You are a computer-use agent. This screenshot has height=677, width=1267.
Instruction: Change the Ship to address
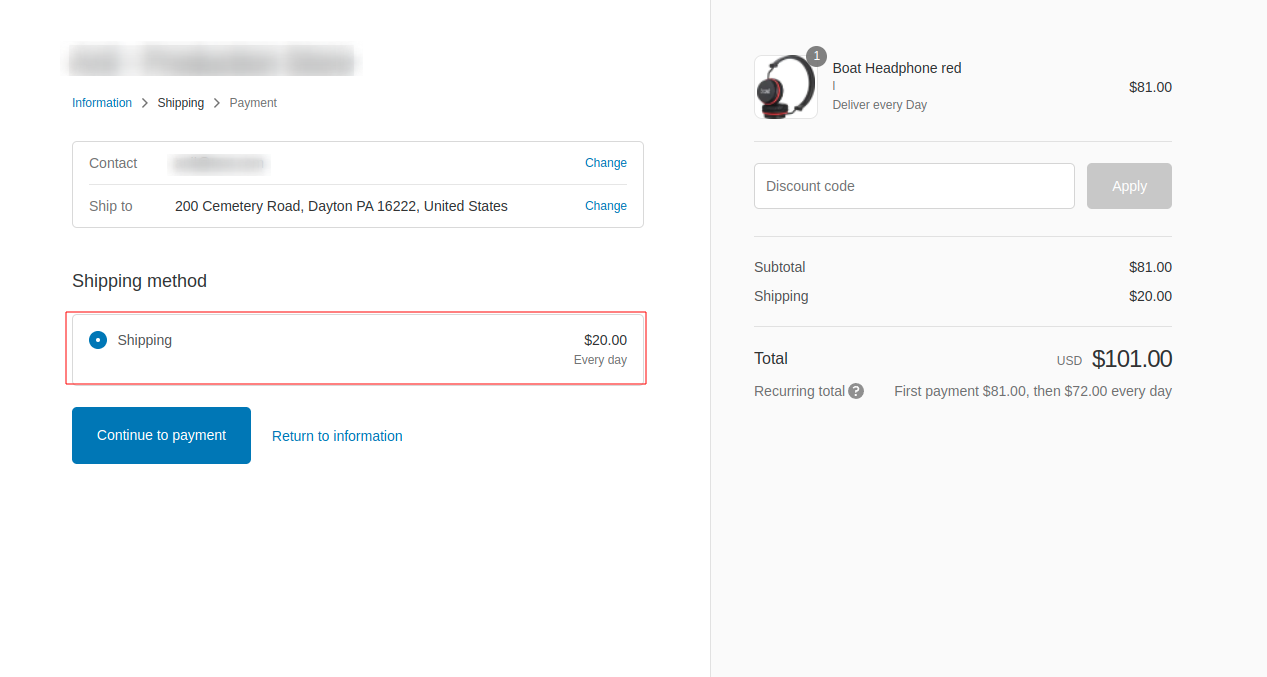click(x=605, y=206)
